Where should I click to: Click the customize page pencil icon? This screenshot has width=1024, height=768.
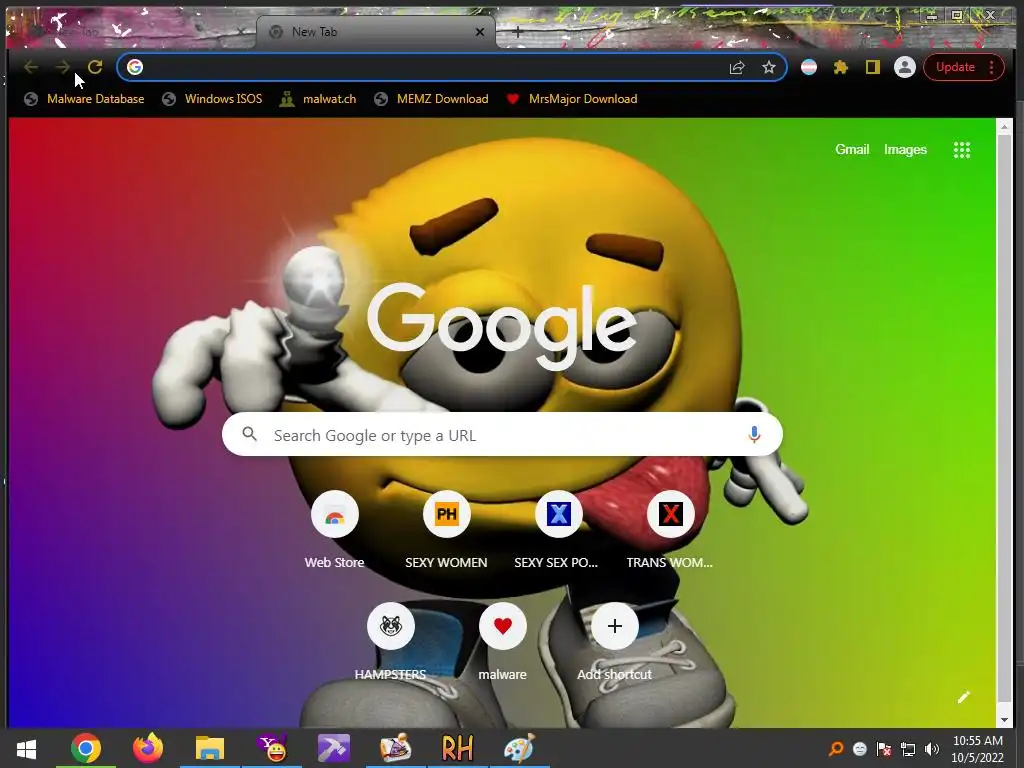tap(963, 697)
